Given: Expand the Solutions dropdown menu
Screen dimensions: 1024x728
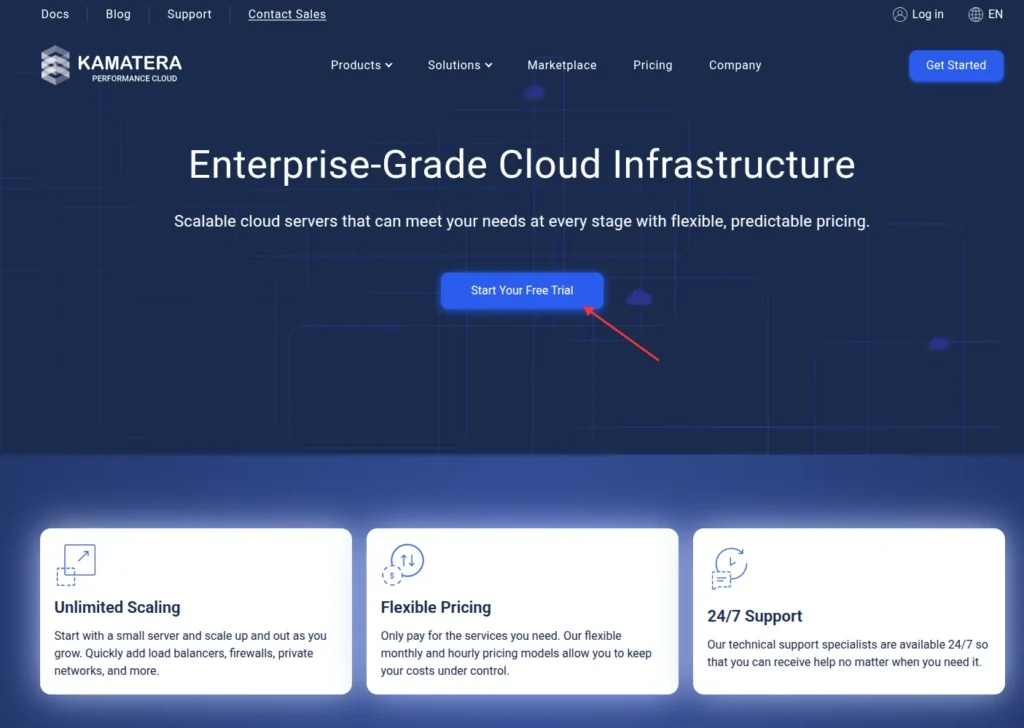Looking at the screenshot, I should coord(460,65).
